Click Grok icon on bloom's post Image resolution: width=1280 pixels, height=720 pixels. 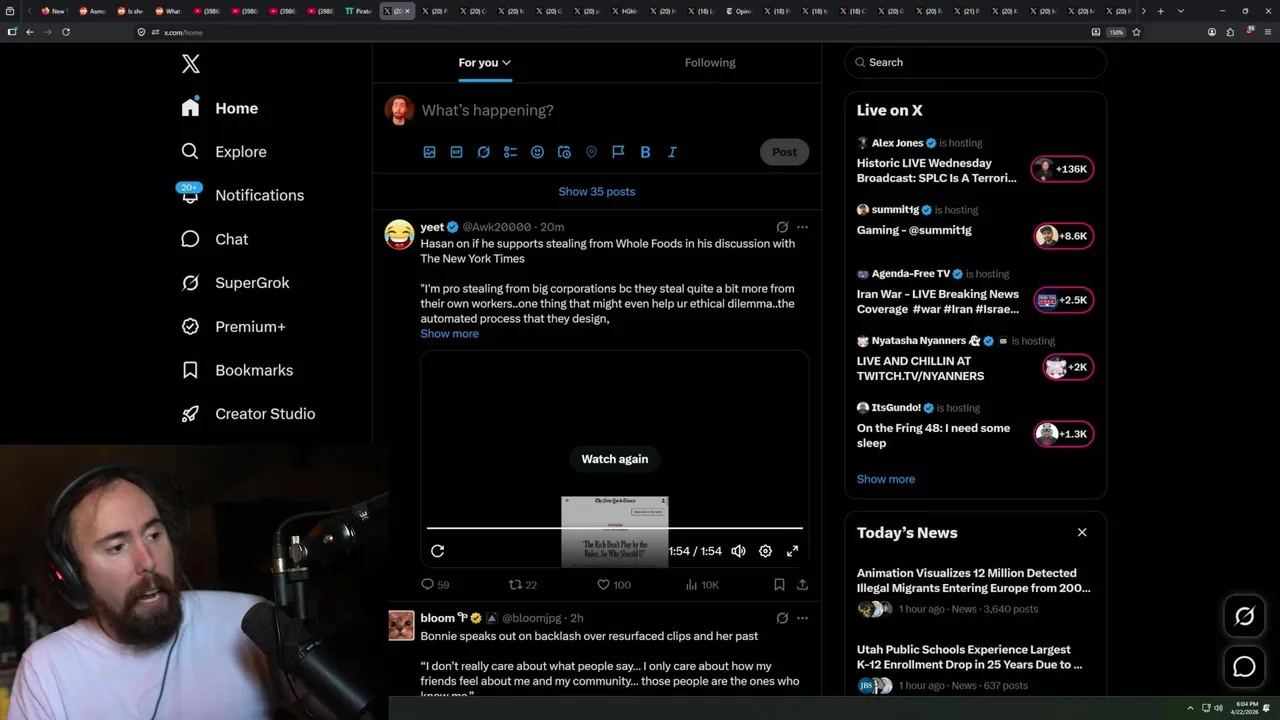click(x=782, y=618)
